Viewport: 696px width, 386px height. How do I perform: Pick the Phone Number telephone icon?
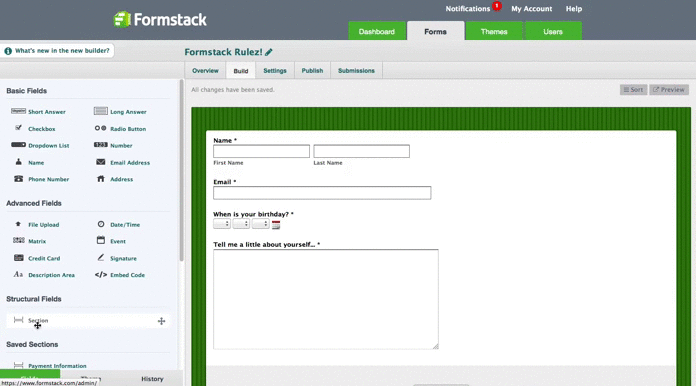coord(18,179)
